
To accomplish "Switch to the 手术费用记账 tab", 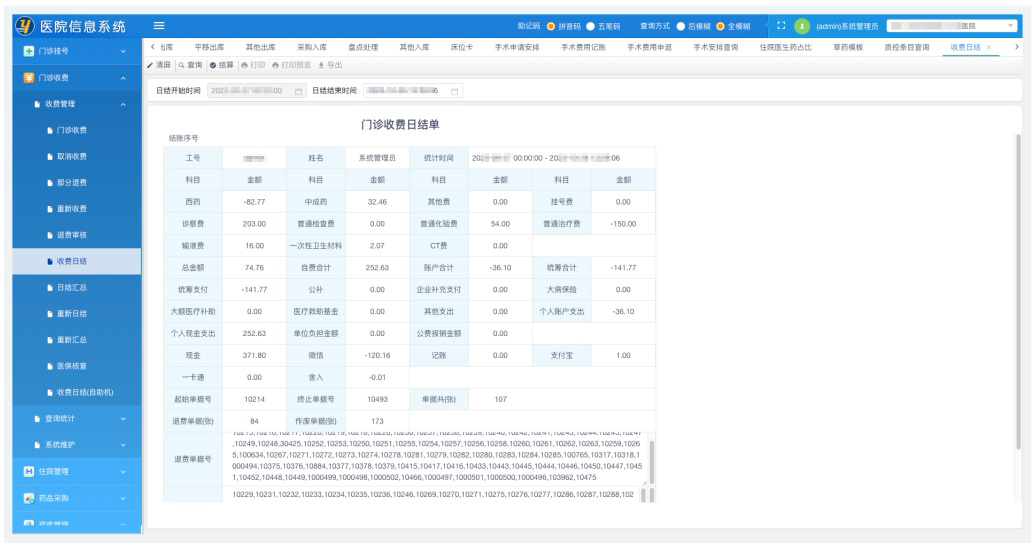I will pos(583,47).
